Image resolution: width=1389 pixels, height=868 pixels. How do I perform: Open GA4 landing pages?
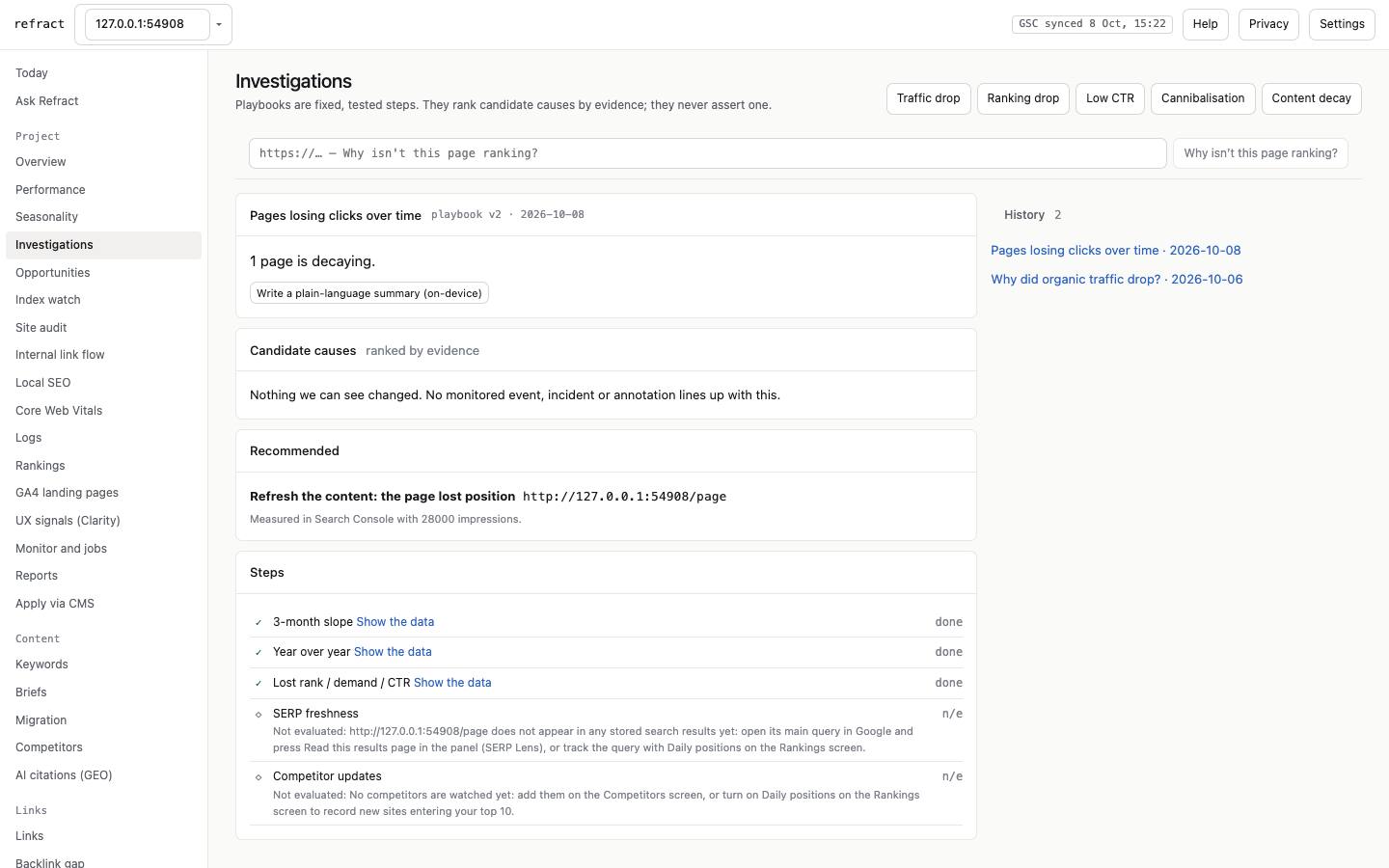(x=103, y=493)
